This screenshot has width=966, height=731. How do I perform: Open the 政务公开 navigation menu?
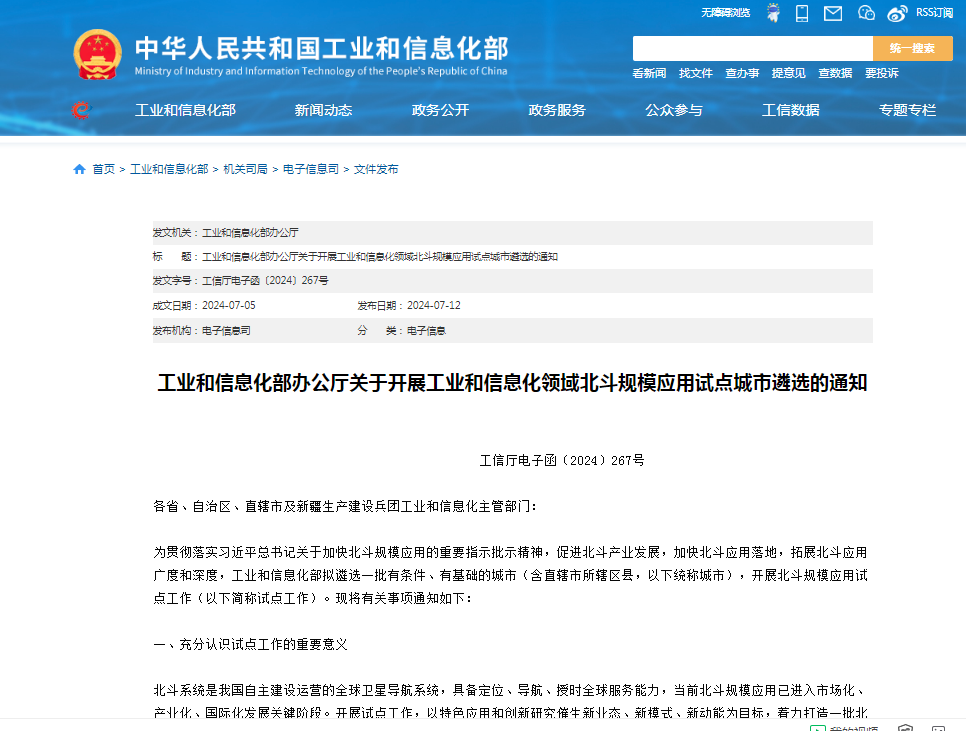(x=440, y=110)
